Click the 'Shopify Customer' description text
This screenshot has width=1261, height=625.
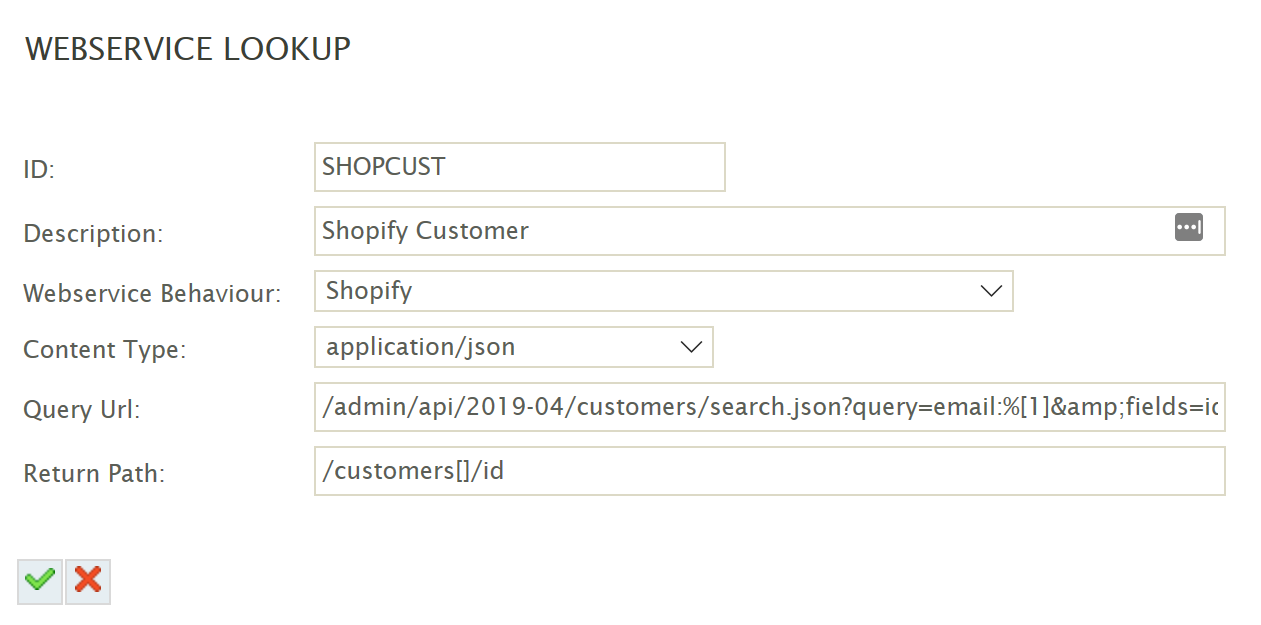[425, 231]
